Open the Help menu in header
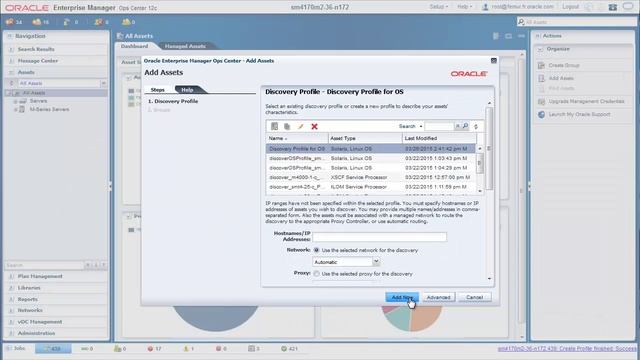The height and width of the screenshot is (360, 640). tap(464, 7)
